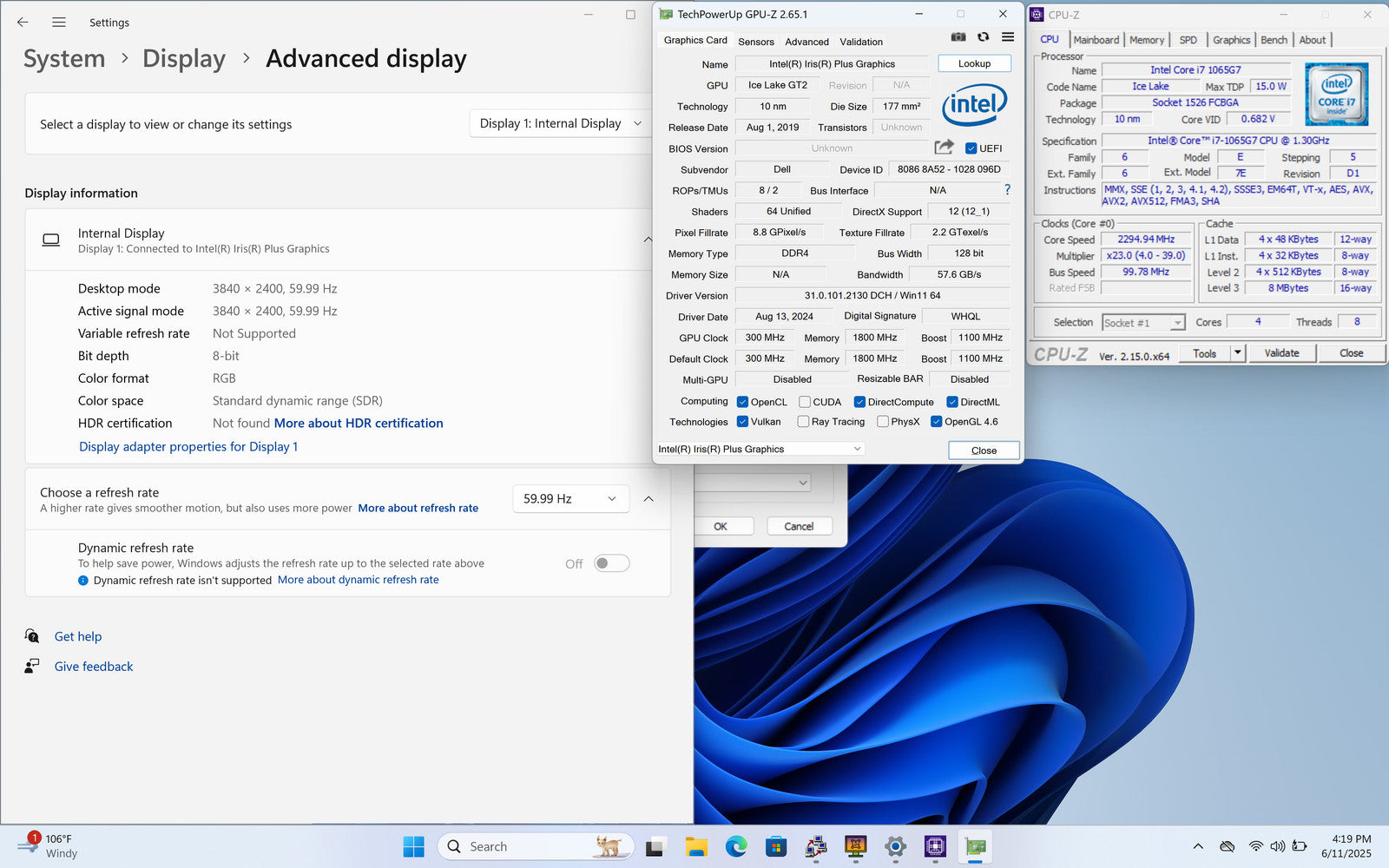Toggle the CUDA checkbox
This screenshot has width=1389, height=868.
coord(805,402)
